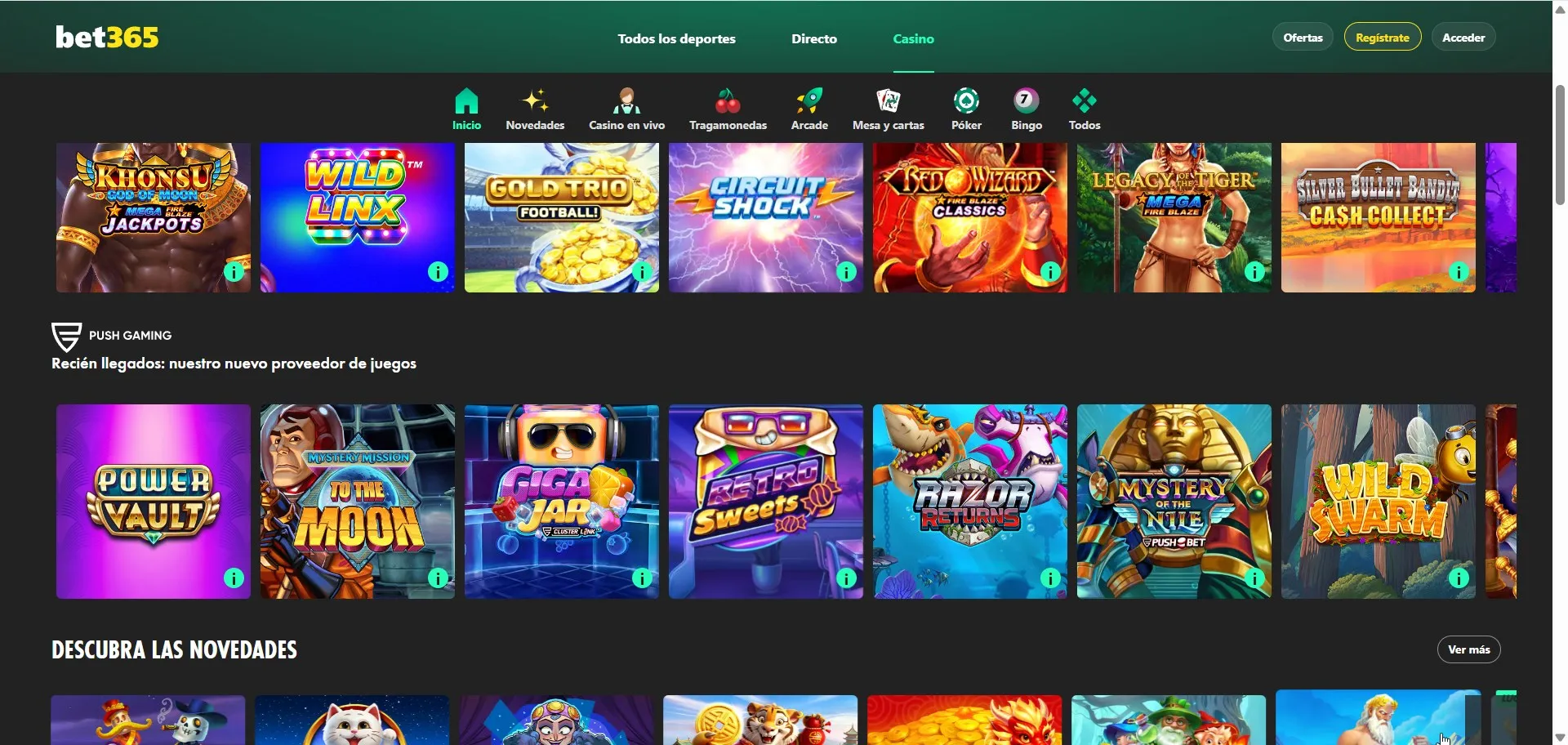Launch the Razor Returns game thumbnail
This screenshot has height=745, width=1568.
tap(969, 501)
